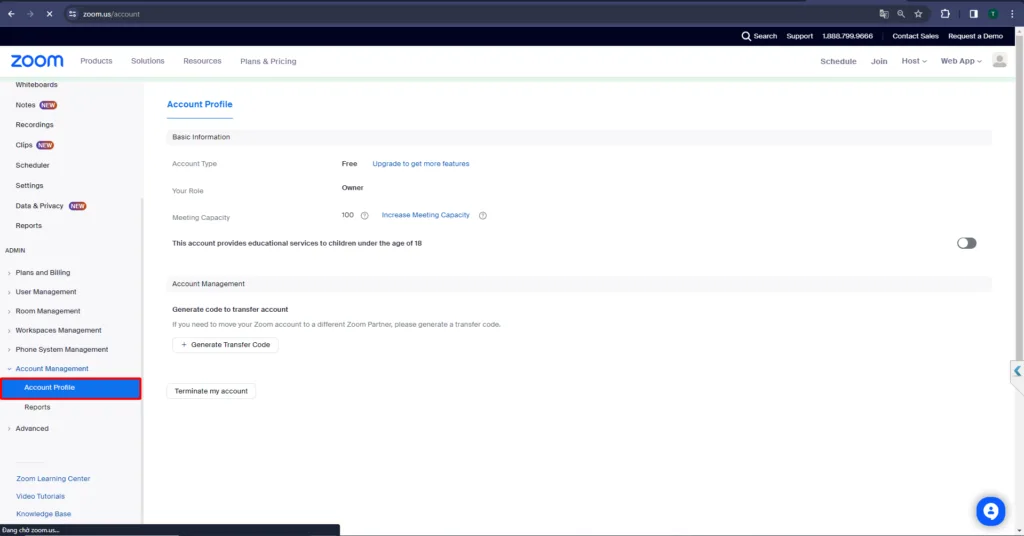Open the blue chat support bubble
The height and width of the screenshot is (536, 1024).
pyautogui.click(x=990, y=511)
